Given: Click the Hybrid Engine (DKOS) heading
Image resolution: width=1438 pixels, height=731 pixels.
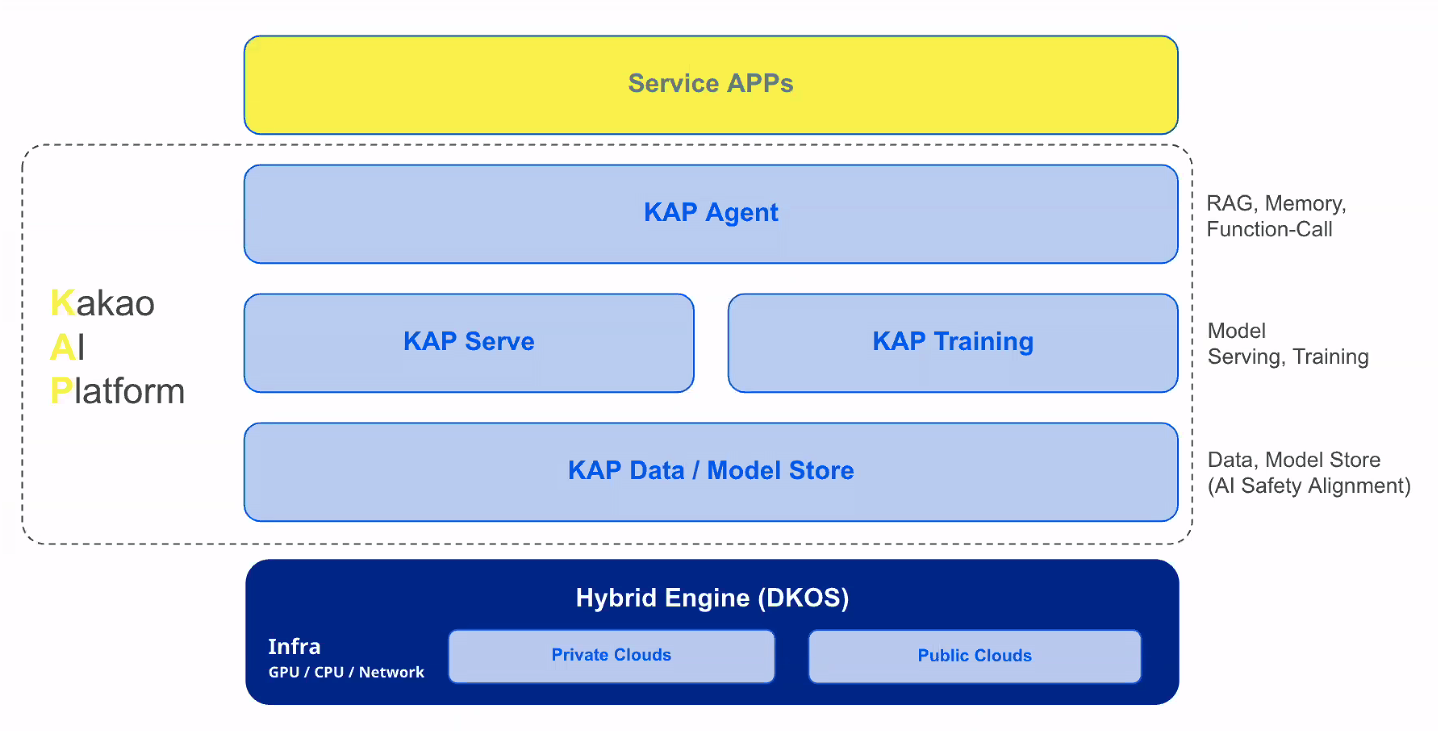Looking at the screenshot, I should 712,598.
